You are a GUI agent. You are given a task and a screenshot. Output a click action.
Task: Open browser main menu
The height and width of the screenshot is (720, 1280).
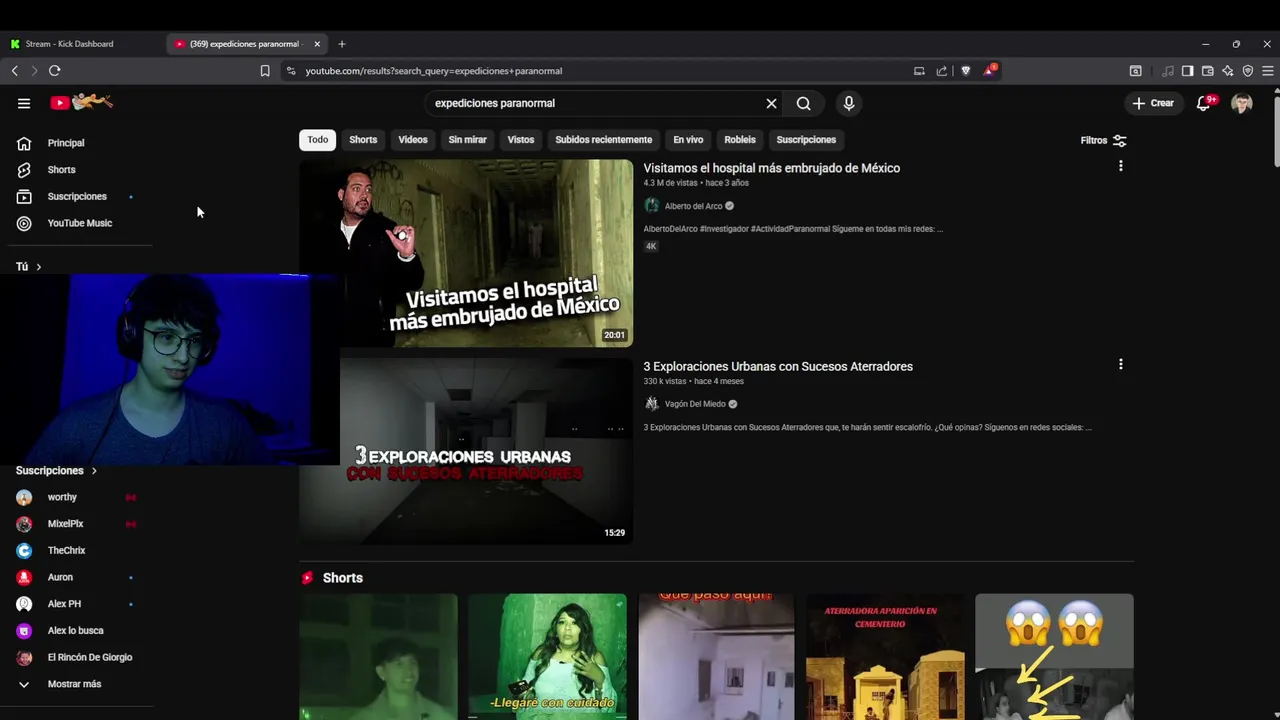1268,71
